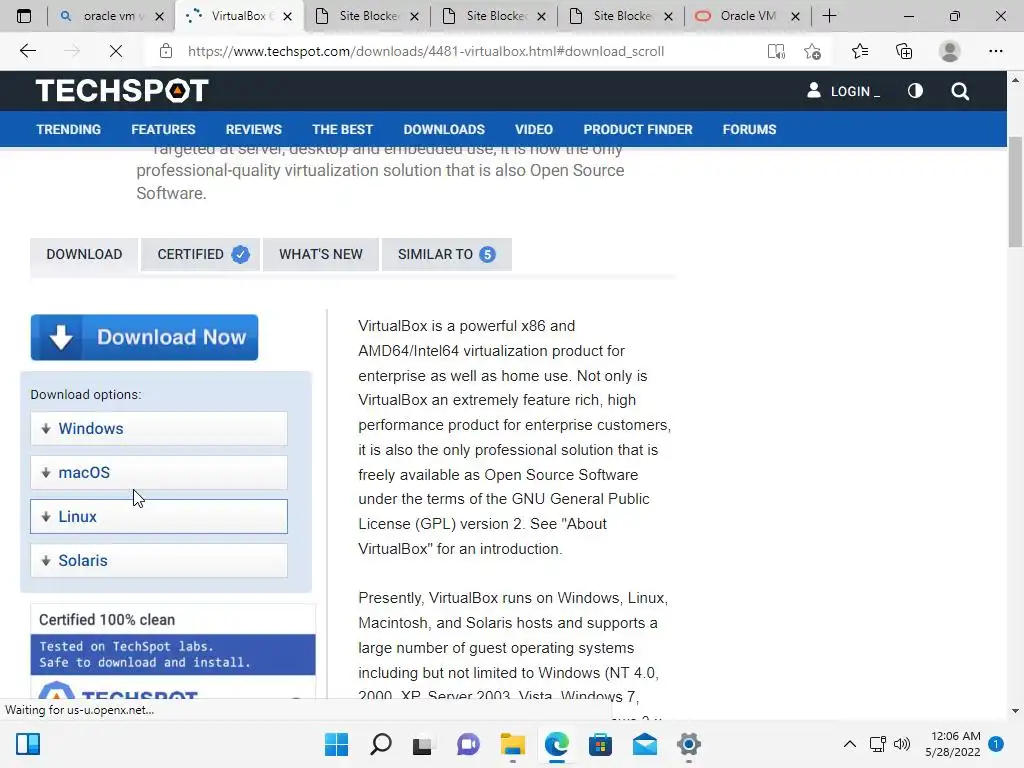Open the FEATURES menu
The height and width of the screenshot is (768, 1024).
[163, 129]
